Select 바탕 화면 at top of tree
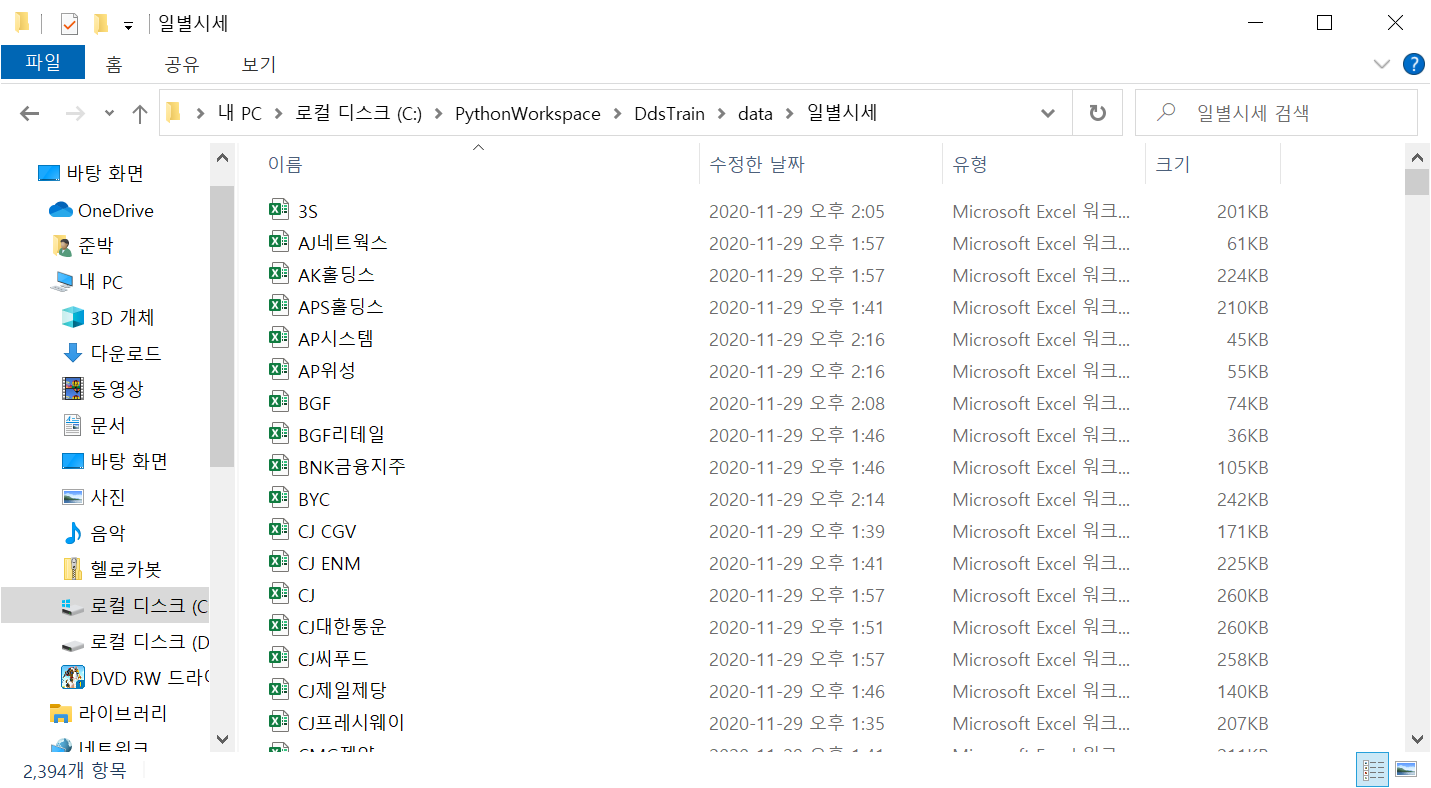1431x788 pixels. tap(105, 173)
